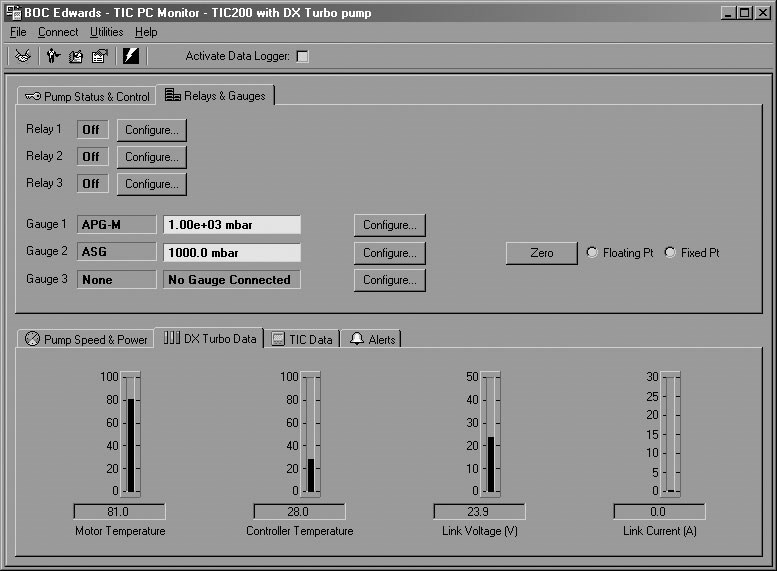The width and height of the screenshot is (777, 571).
Task: Click Configure button for Gauge 2
Action: coord(389,253)
